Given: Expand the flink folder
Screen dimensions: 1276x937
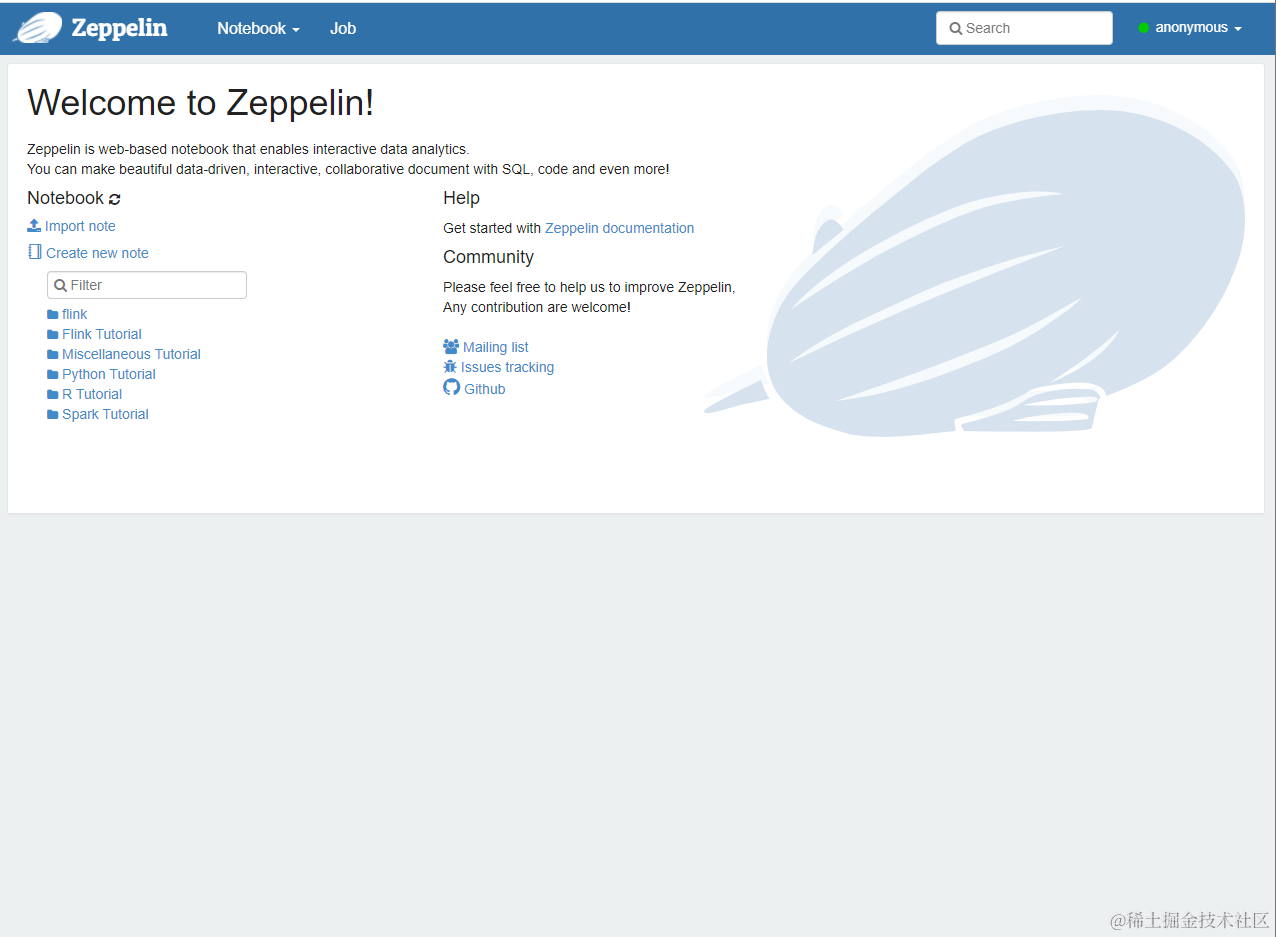Looking at the screenshot, I should tap(75, 314).
